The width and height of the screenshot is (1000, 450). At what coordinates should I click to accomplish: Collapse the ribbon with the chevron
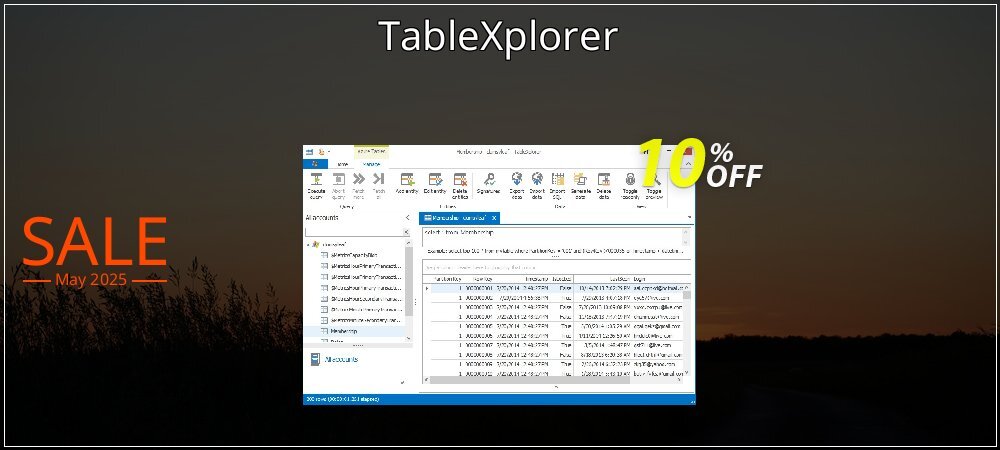point(688,164)
